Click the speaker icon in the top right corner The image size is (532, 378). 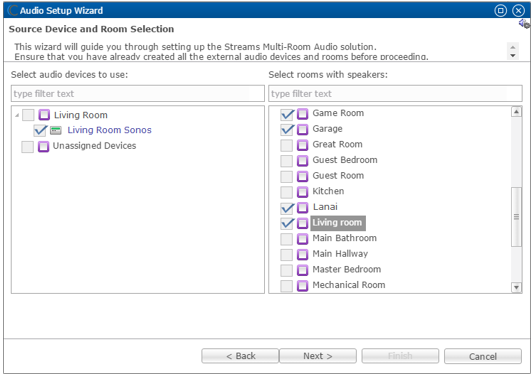(524, 24)
